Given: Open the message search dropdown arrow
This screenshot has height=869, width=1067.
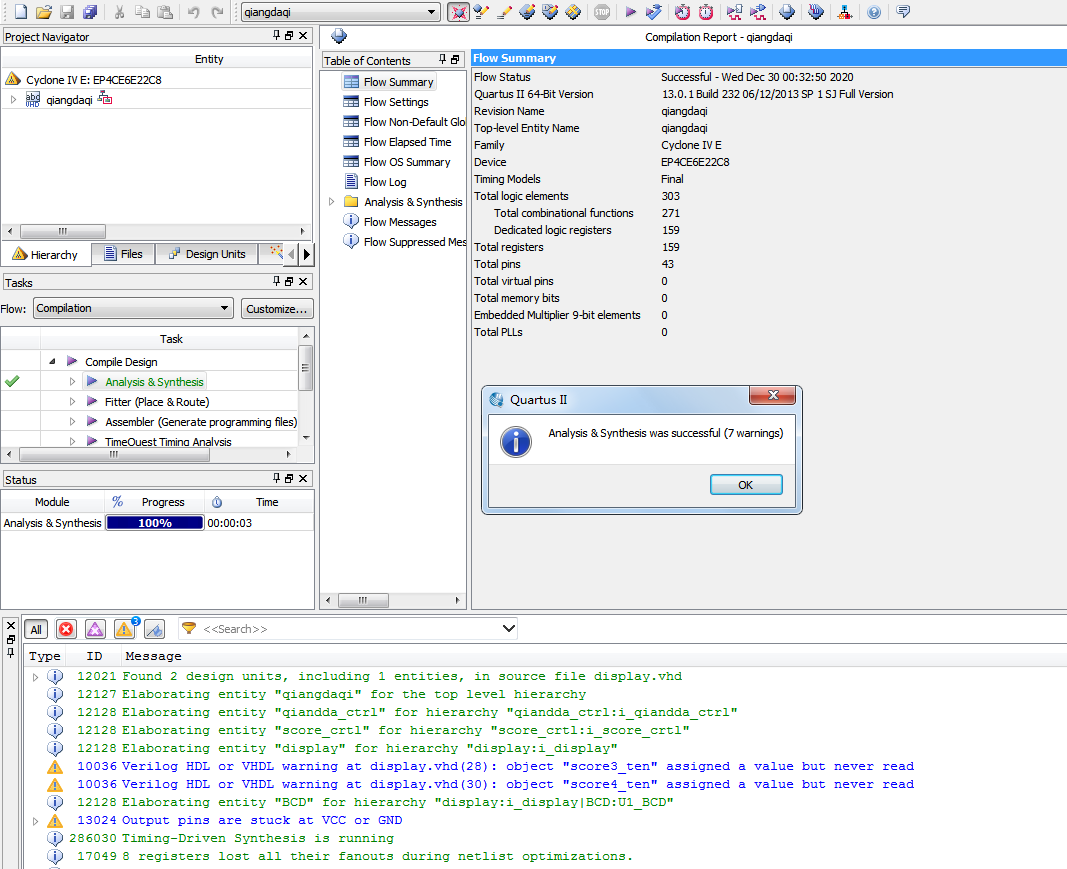Looking at the screenshot, I should [x=508, y=629].
